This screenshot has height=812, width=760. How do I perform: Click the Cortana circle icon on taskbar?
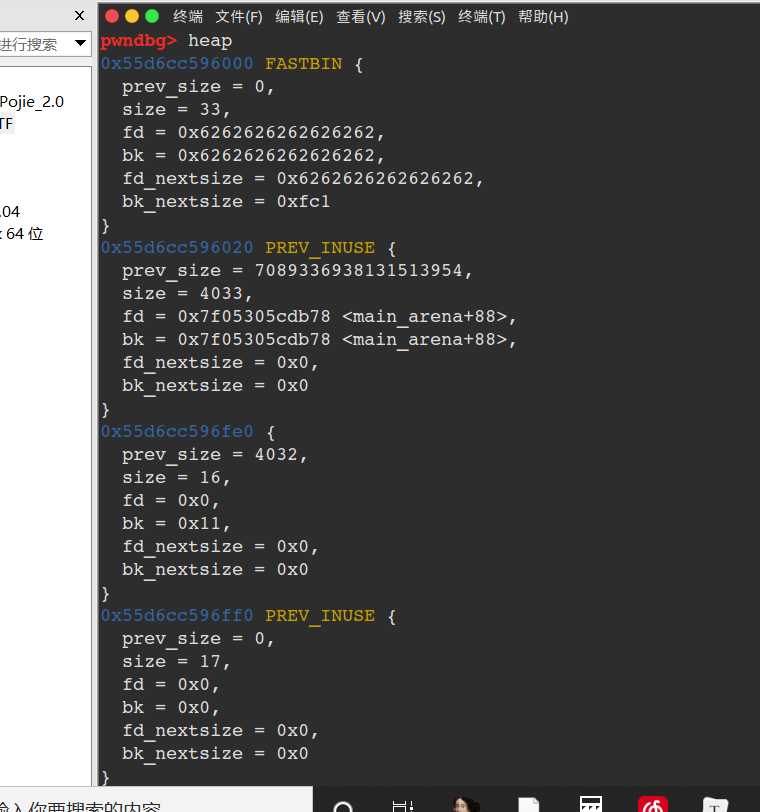343,806
